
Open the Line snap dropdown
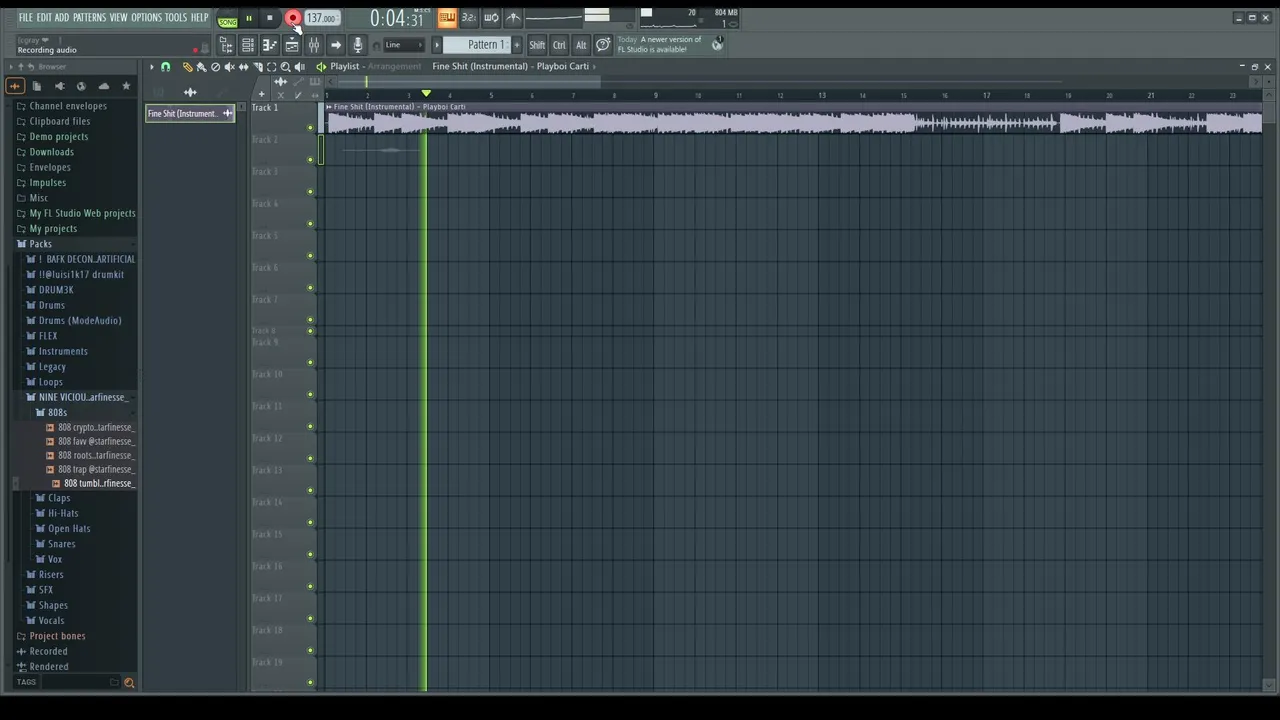click(x=404, y=45)
